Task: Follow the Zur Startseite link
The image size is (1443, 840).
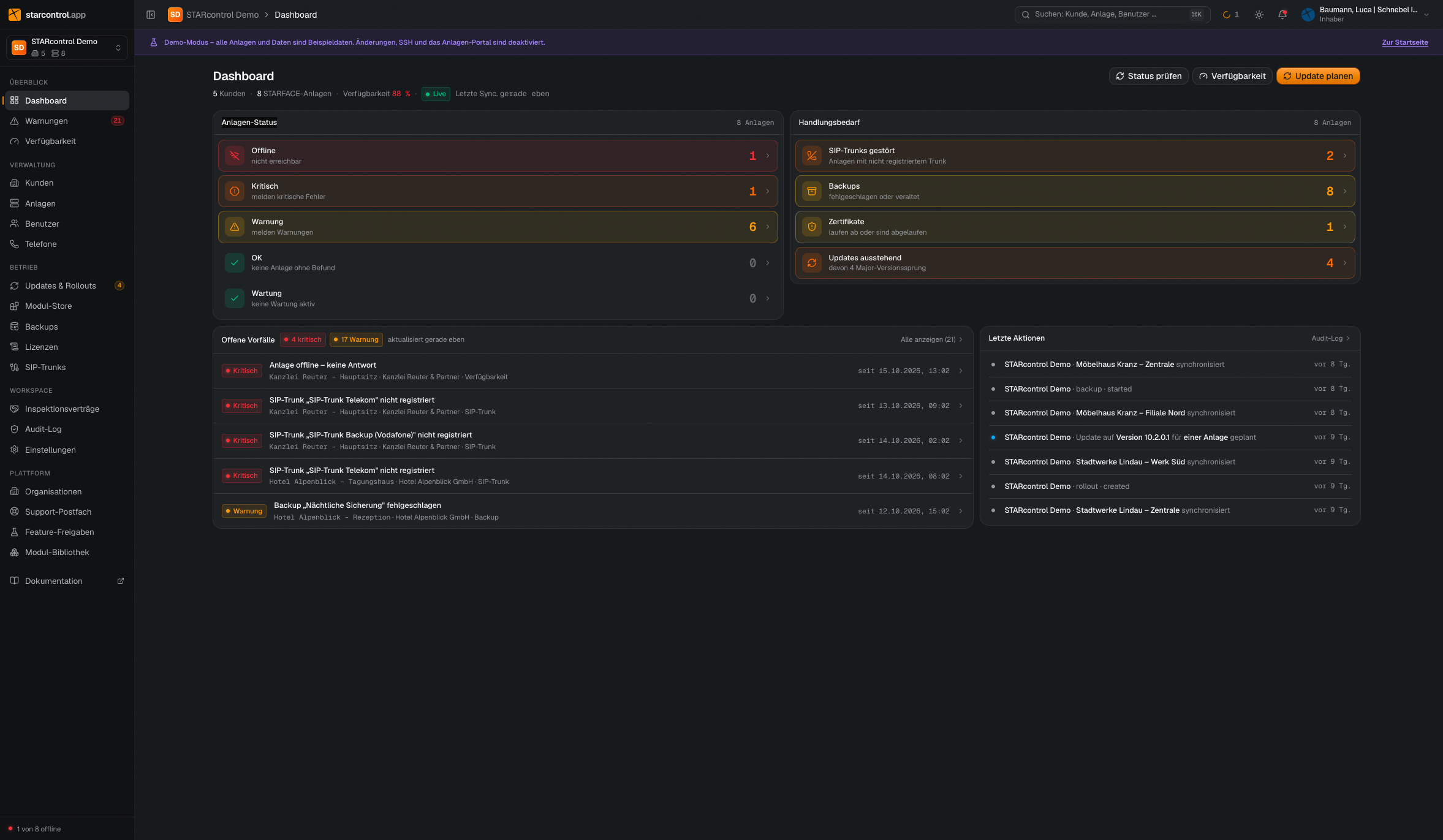Action: coord(1405,42)
